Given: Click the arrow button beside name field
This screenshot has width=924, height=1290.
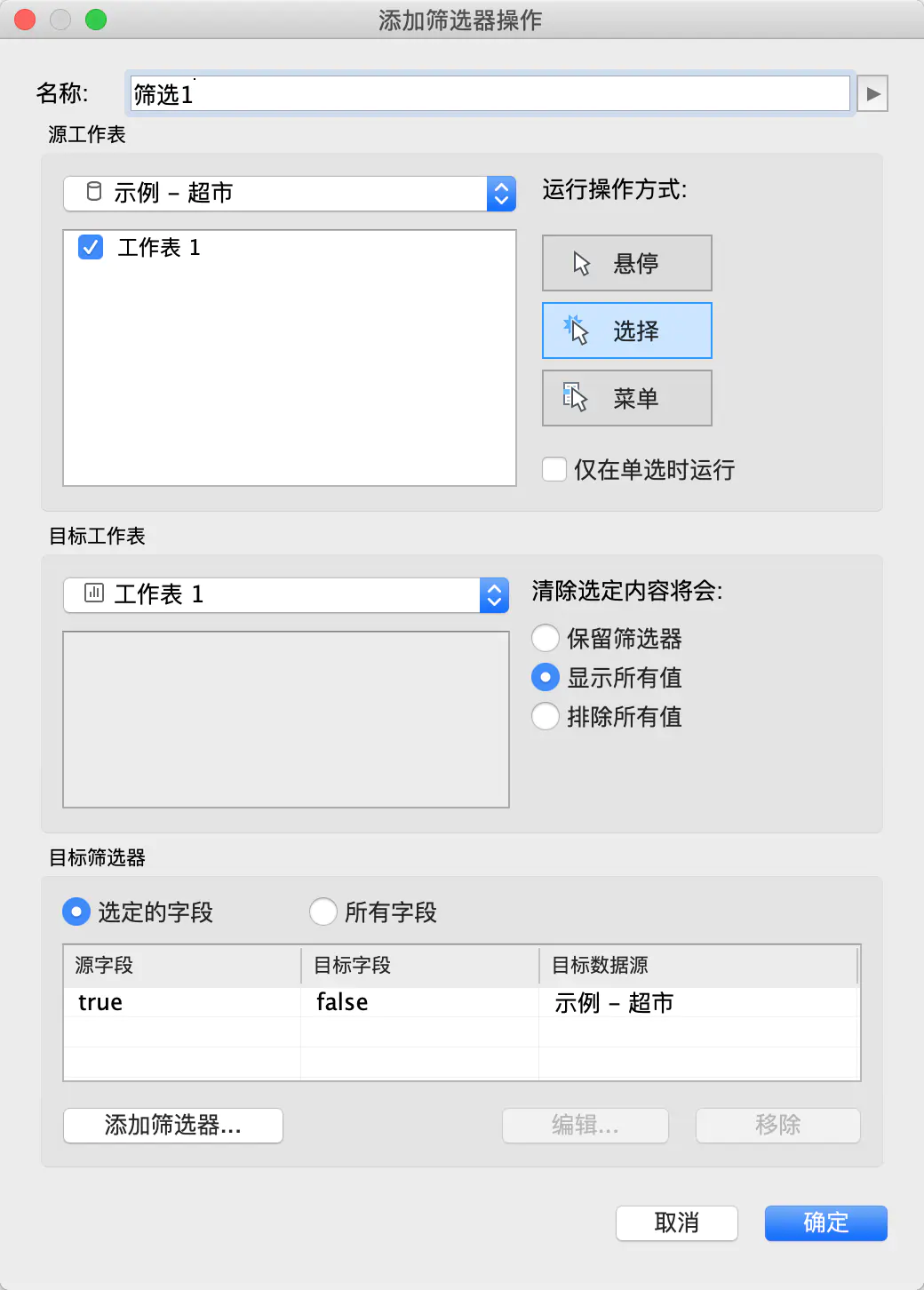Looking at the screenshot, I should tap(872, 94).
